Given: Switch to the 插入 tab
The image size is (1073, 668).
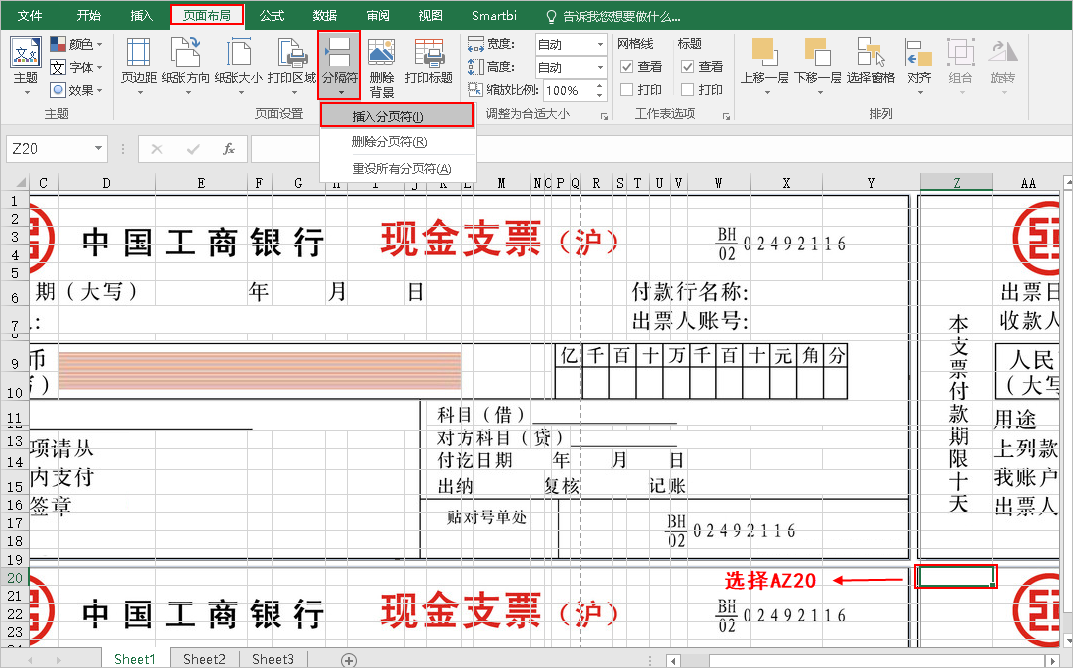Looking at the screenshot, I should (x=142, y=15).
